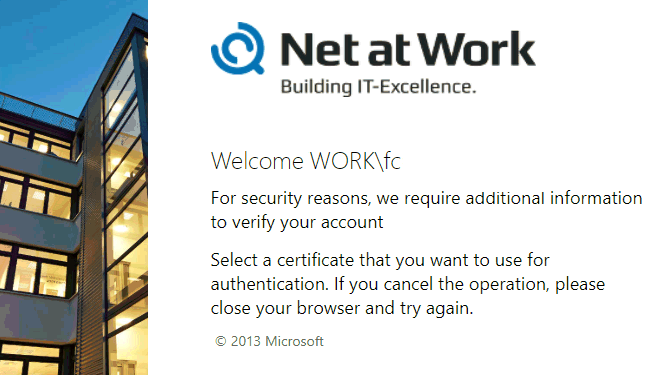
Task: Click the copyright symbol before 2013
Action: [x=220, y=342]
